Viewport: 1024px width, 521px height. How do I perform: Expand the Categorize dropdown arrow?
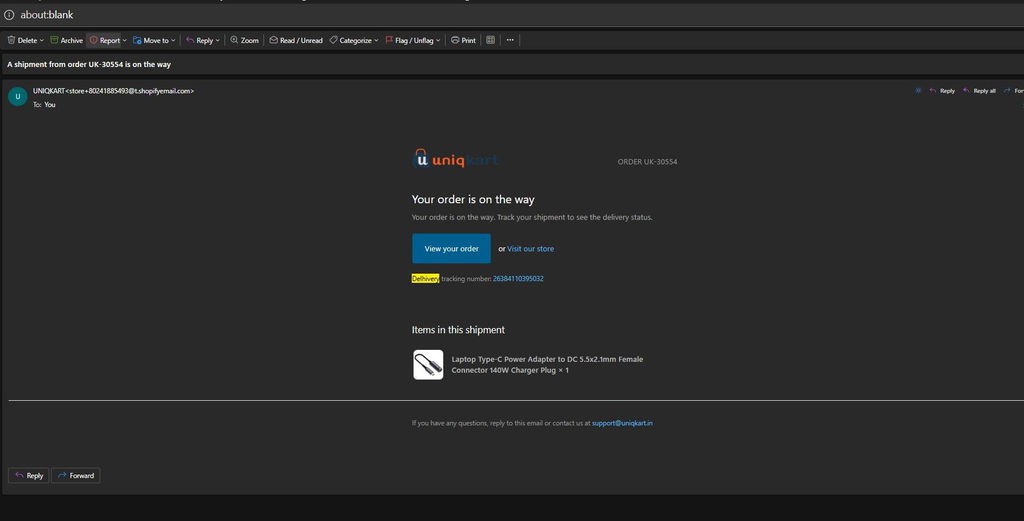(376, 40)
